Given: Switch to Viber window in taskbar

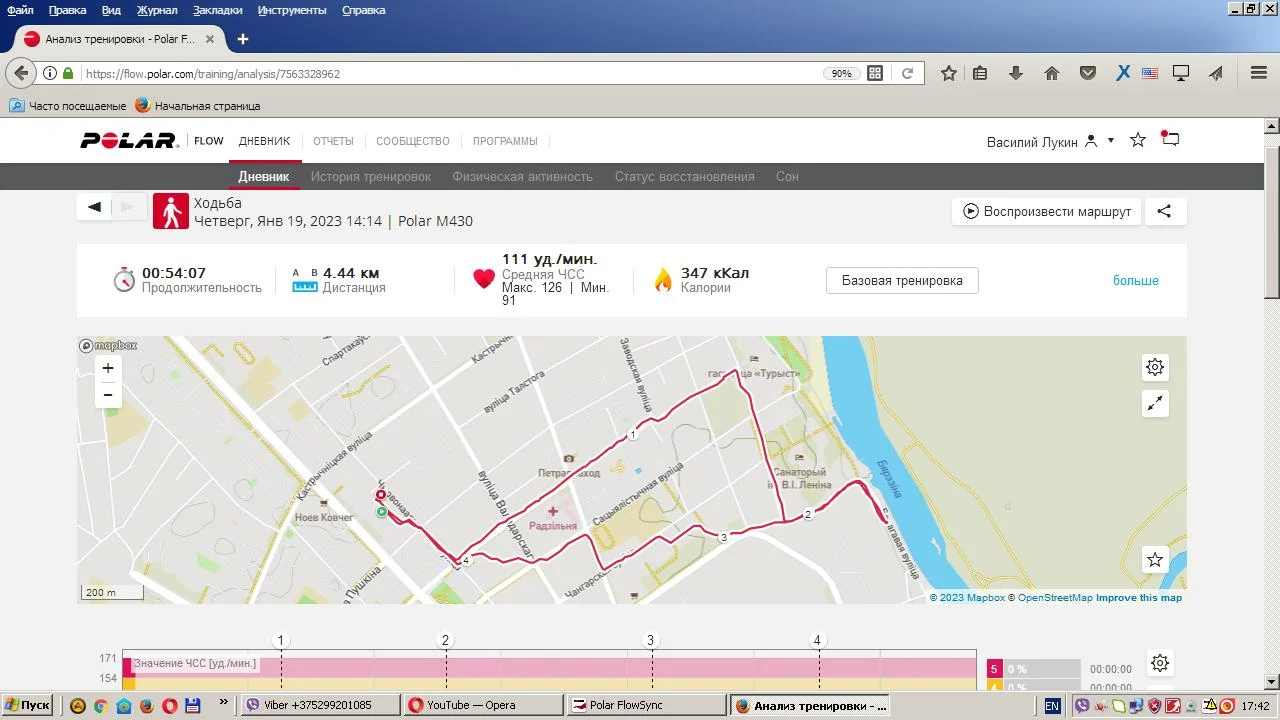Looking at the screenshot, I should [x=320, y=705].
